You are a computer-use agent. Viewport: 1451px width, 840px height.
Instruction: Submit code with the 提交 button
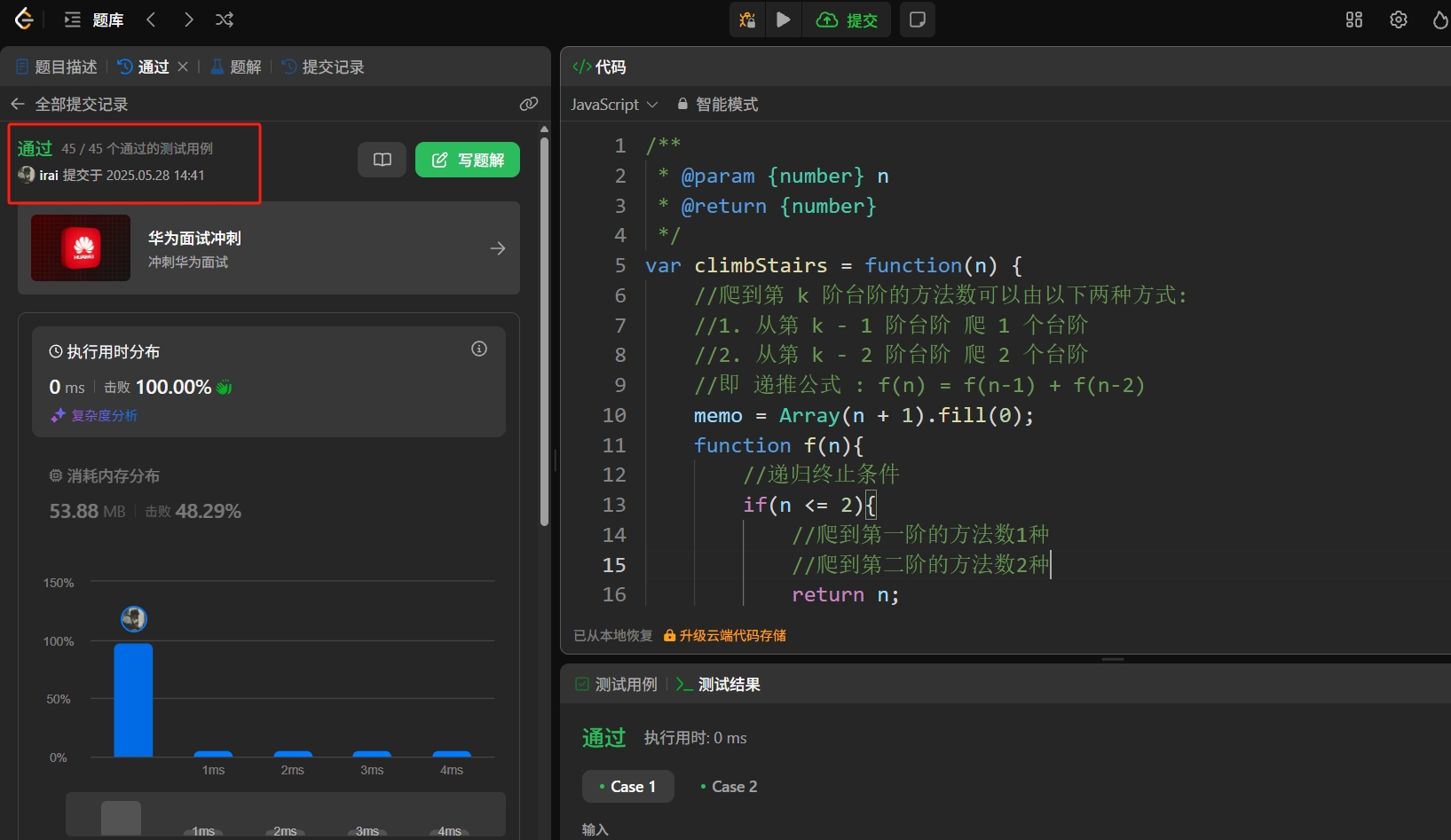[x=848, y=20]
